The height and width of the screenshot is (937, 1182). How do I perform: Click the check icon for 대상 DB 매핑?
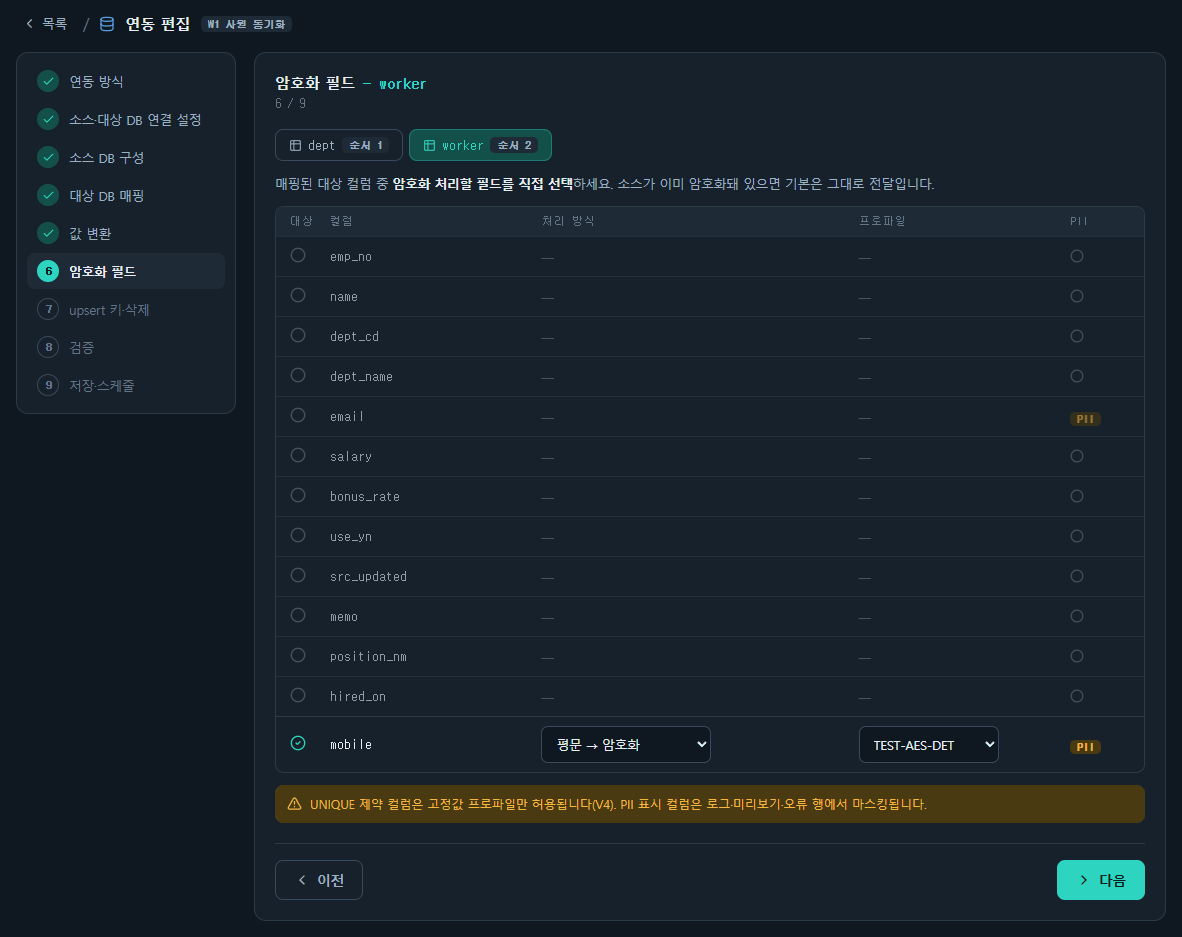[48, 195]
